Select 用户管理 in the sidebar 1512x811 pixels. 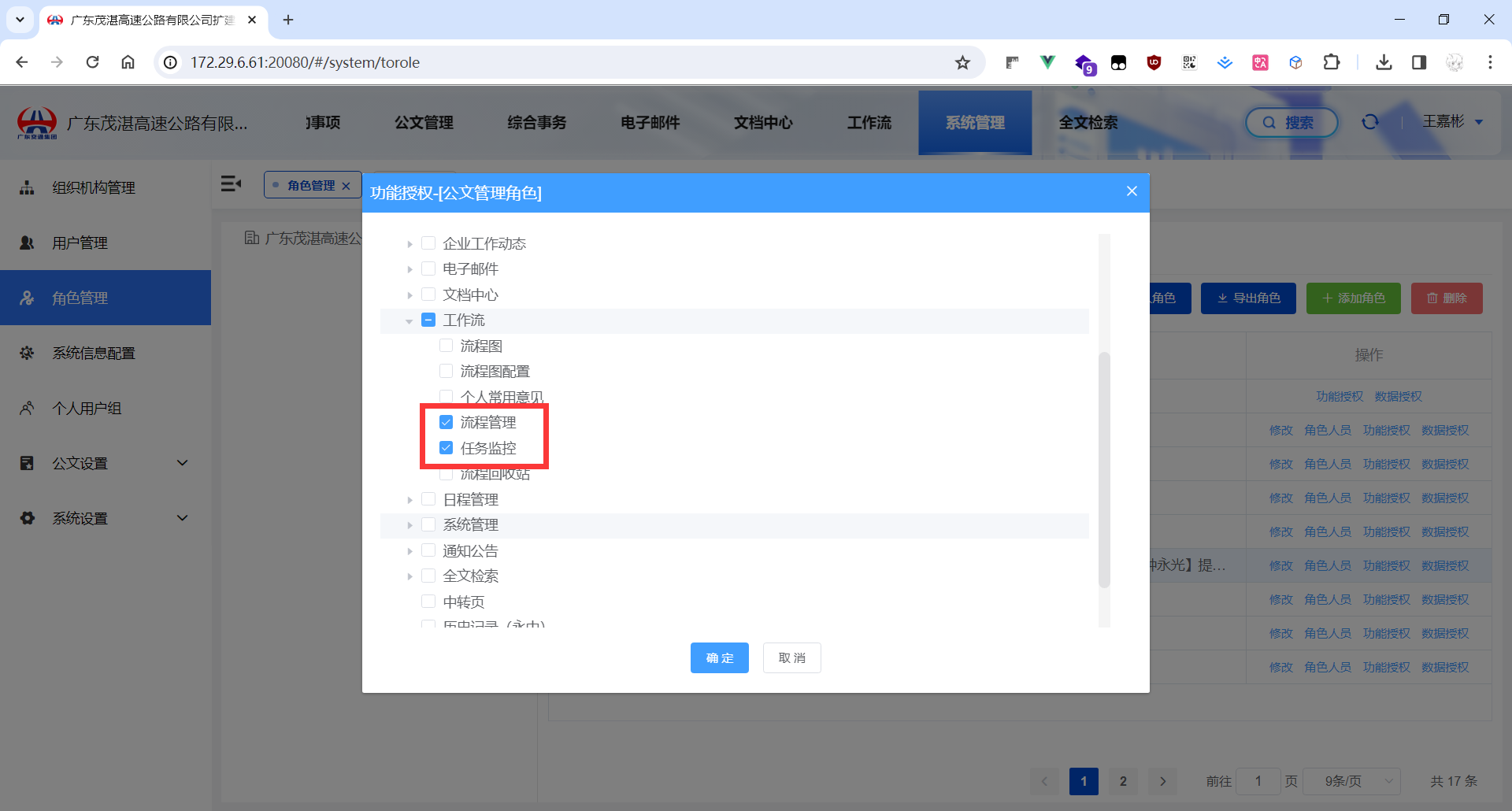[x=106, y=243]
